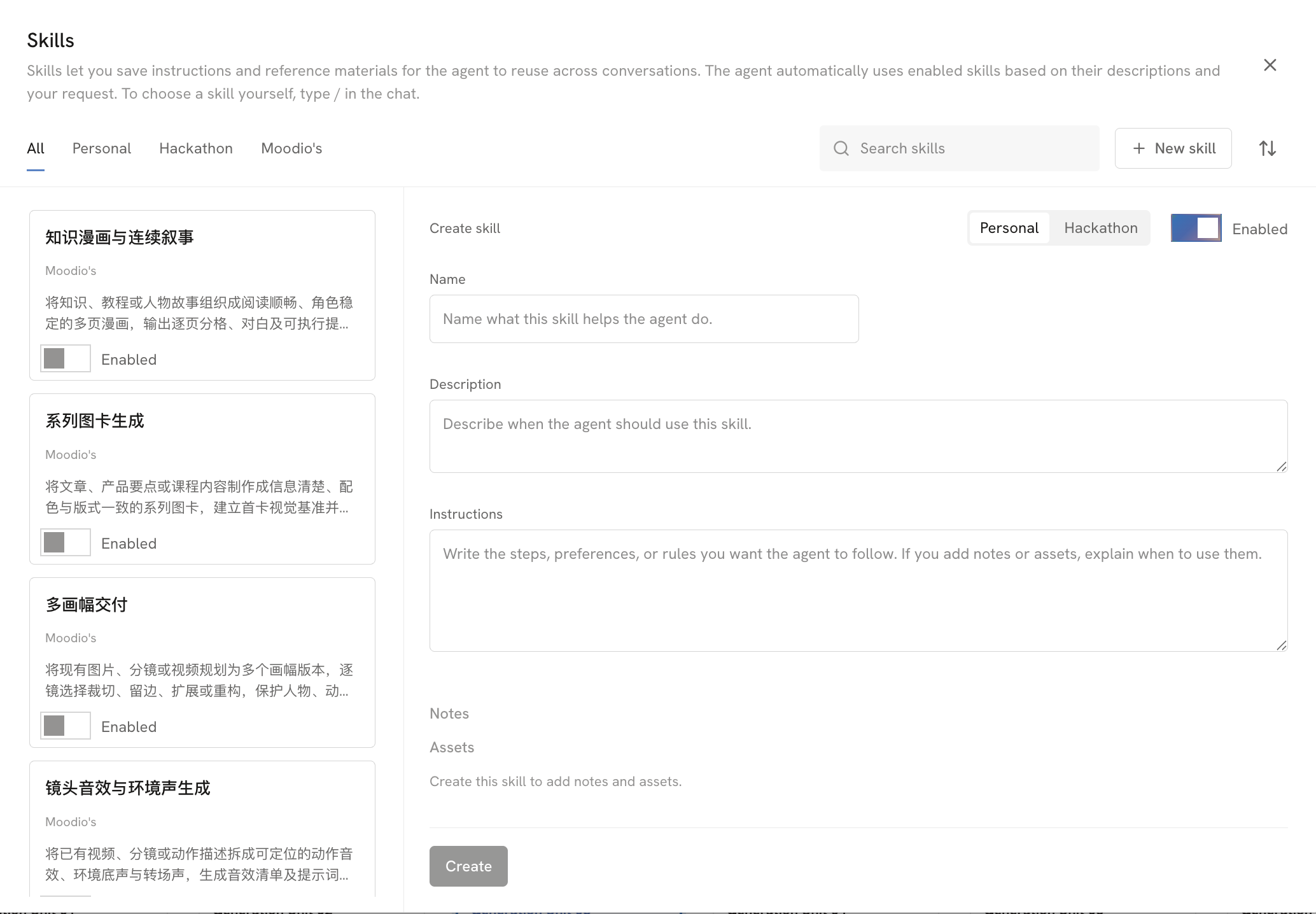Screen dimensions: 1316x914
Task: Focus the Description text area
Action: [x=858, y=436]
